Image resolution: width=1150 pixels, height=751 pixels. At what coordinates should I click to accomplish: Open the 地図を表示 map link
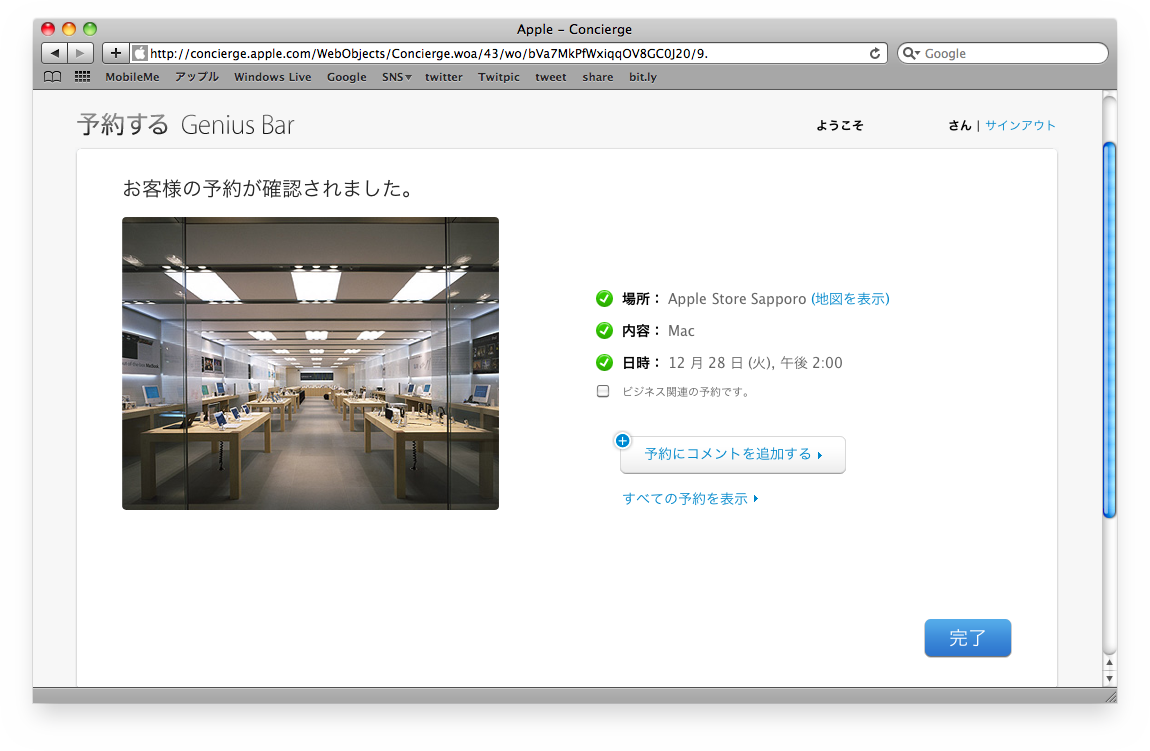tap(850, 298)
